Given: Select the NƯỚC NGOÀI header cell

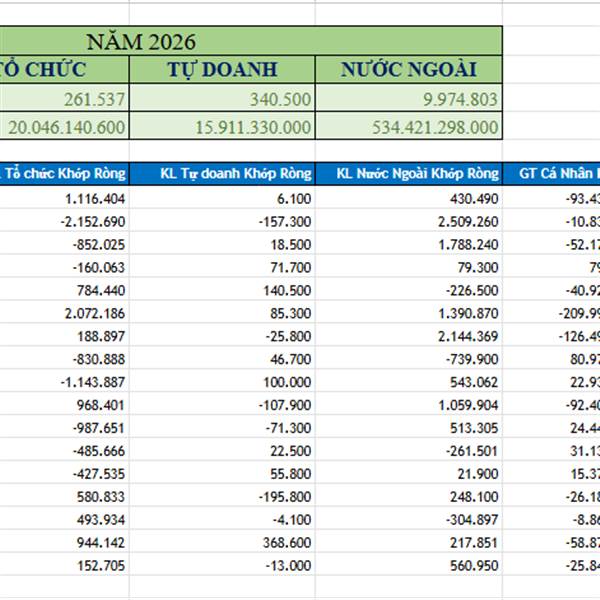Looking at the screenshot, I should click(x=409, y=69).
